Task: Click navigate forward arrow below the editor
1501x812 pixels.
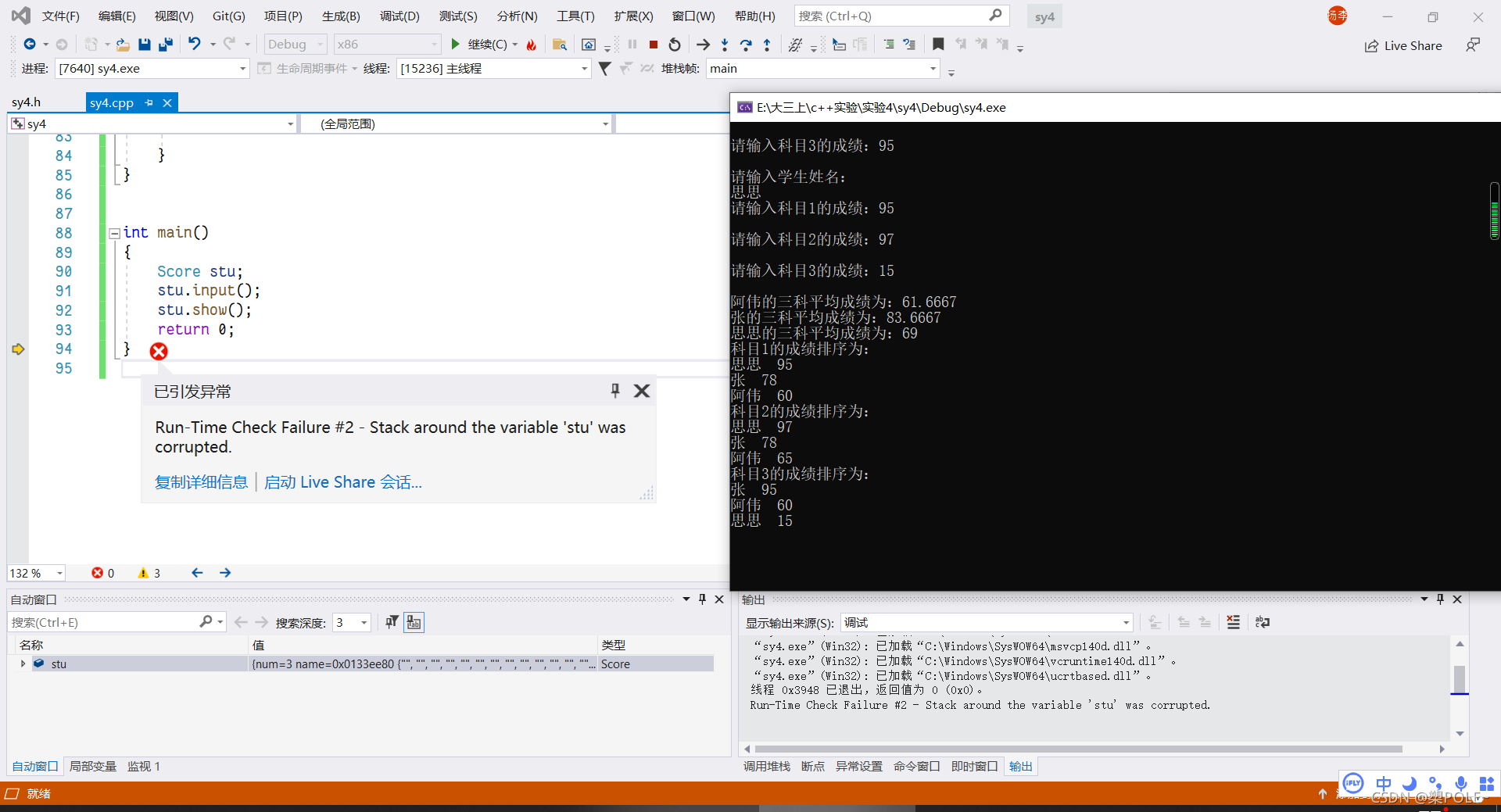Action: click(225, 573)
